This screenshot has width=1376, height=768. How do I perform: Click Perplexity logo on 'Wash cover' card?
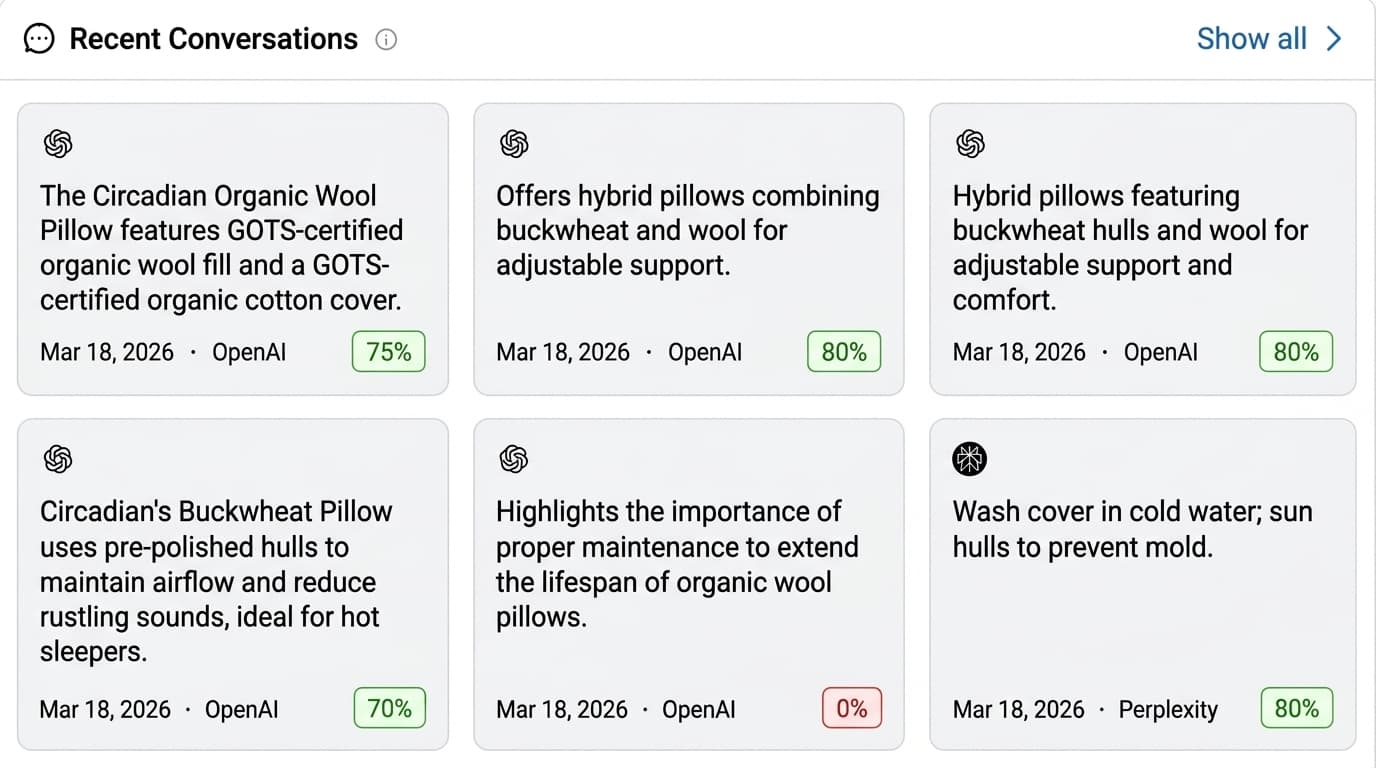pyautogui.click(x=970, y=460)
